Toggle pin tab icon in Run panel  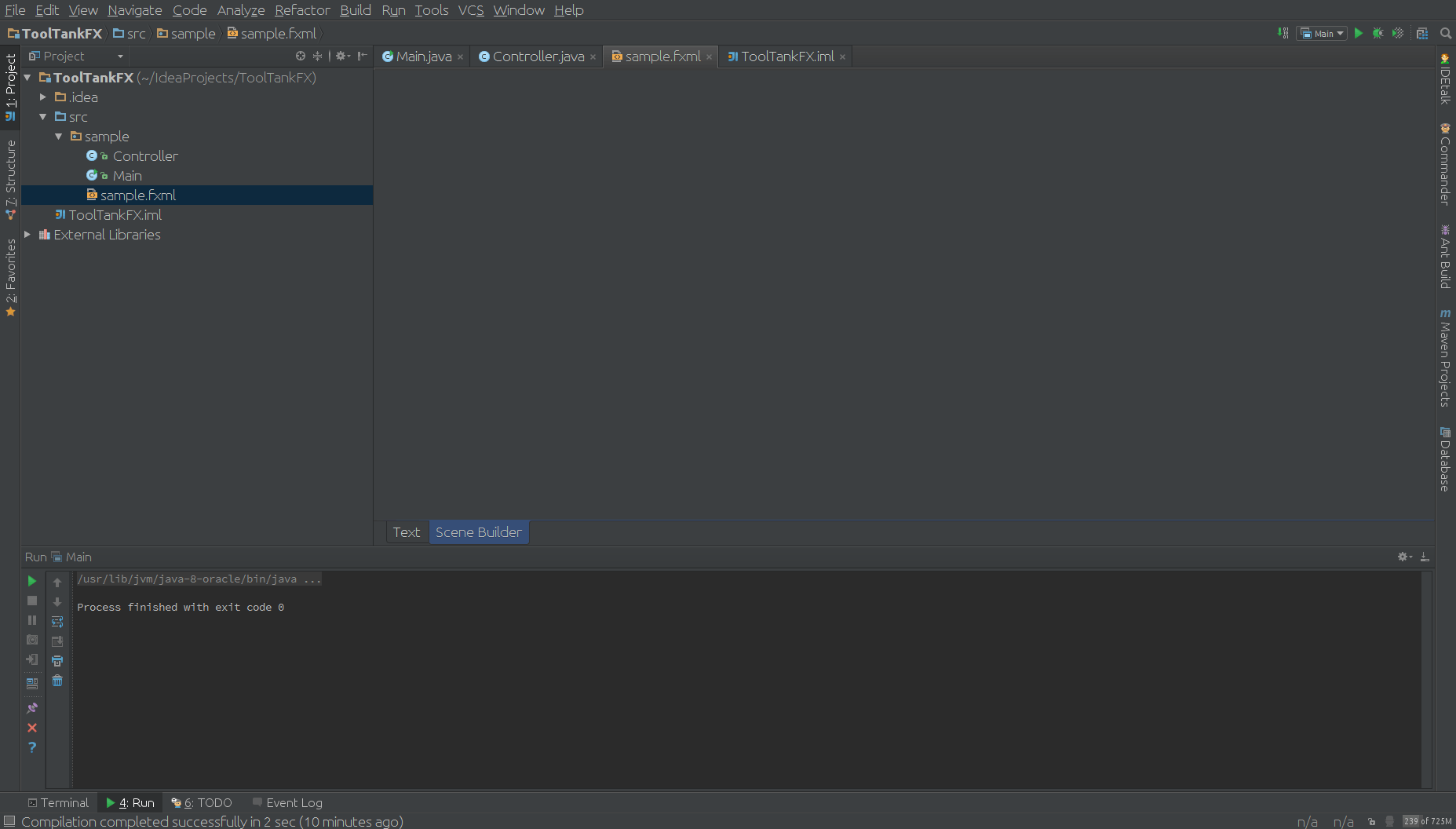click(32, 708)
